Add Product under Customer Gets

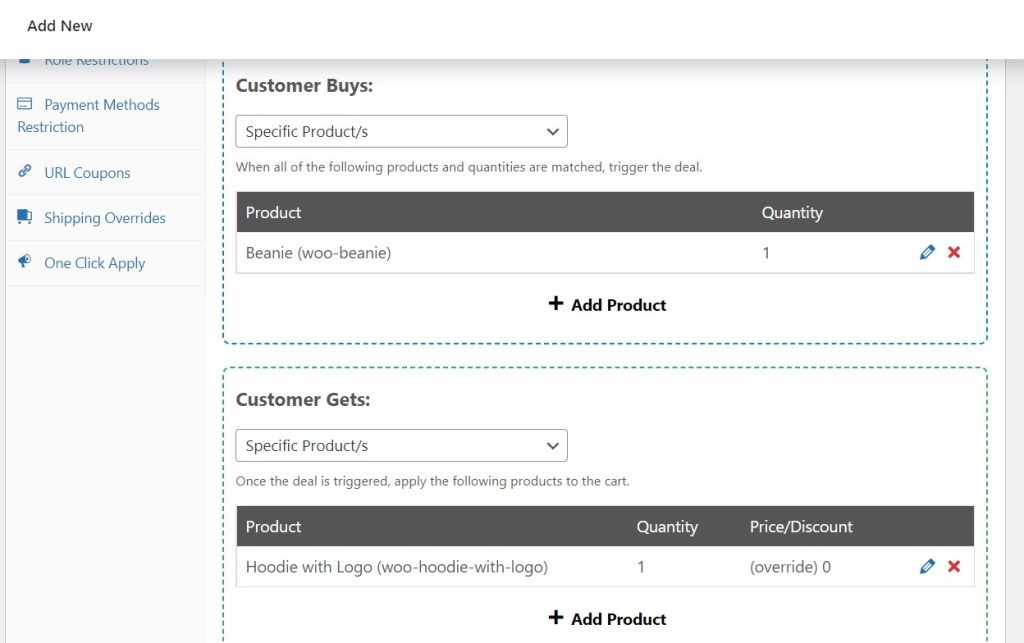(x=606, y=619)
